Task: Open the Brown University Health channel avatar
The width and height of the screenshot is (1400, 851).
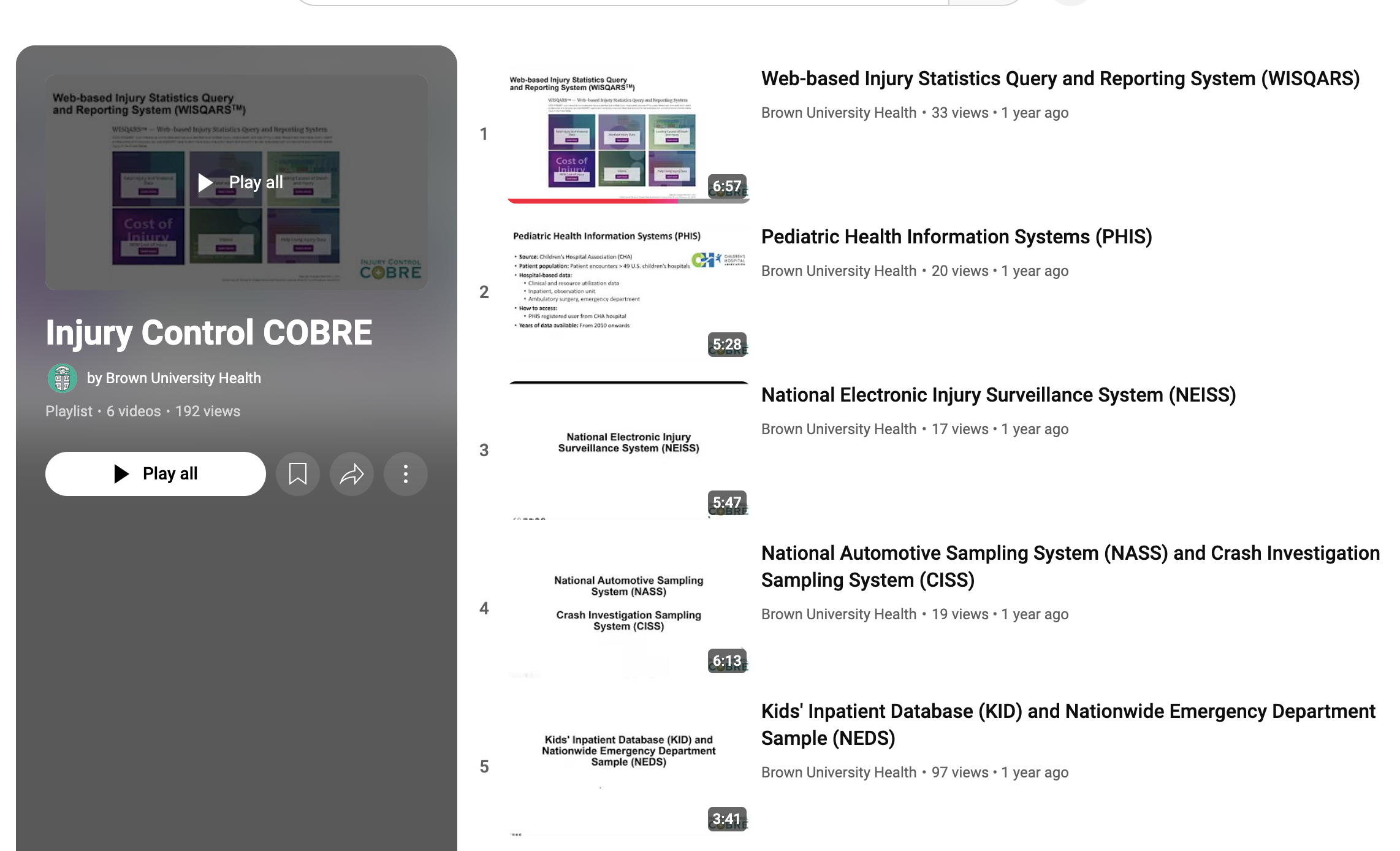Action: (63, 378)
